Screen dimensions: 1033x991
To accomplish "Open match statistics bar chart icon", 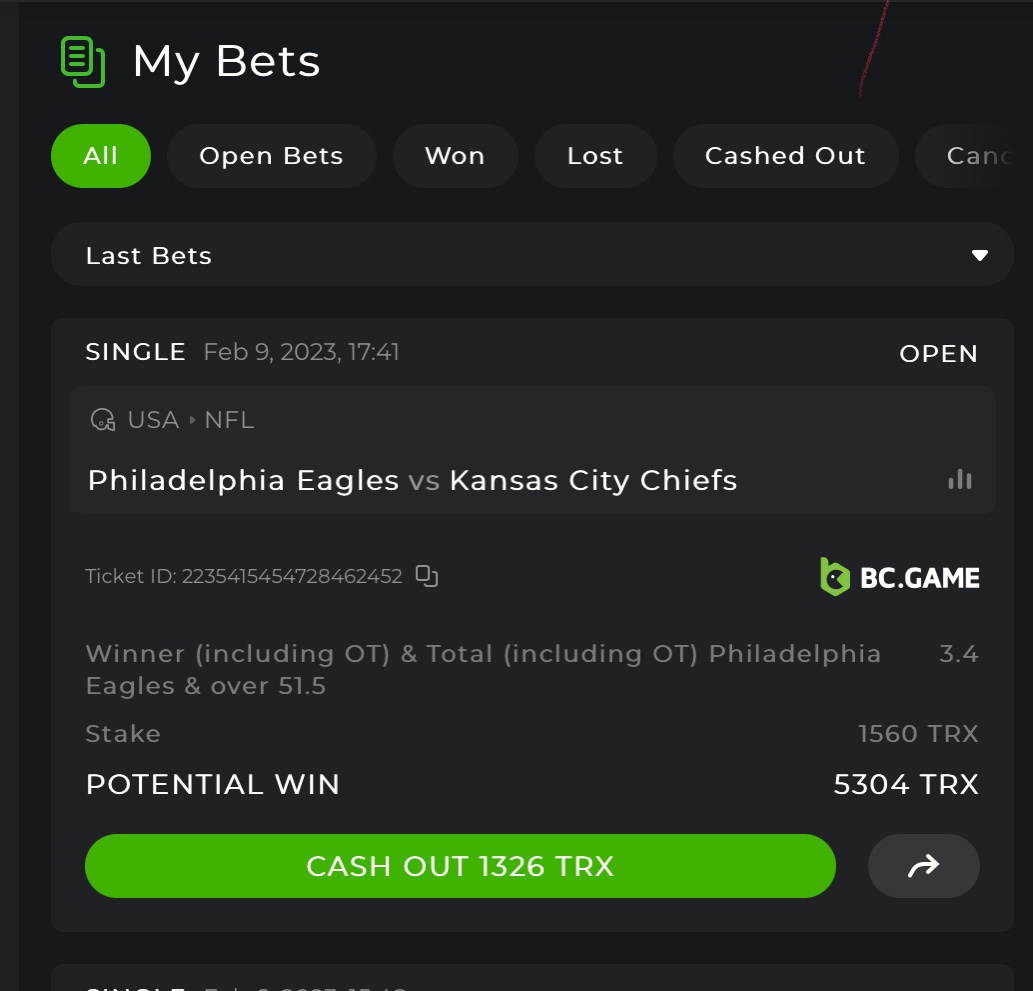I will coord(960,479).
